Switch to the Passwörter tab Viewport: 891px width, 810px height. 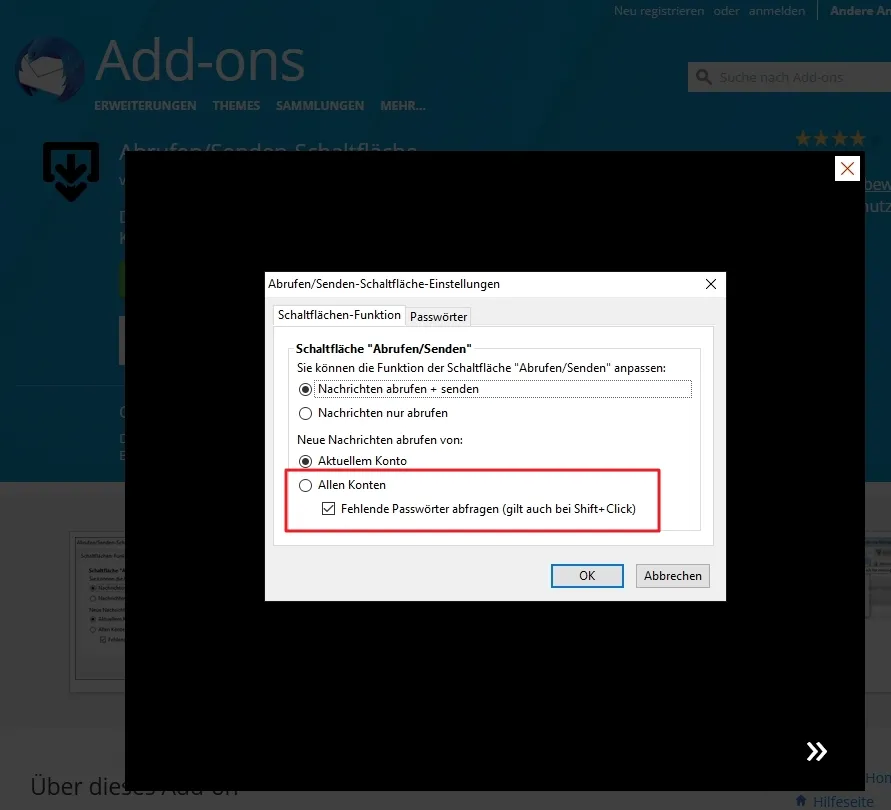(x=438, y=317)
